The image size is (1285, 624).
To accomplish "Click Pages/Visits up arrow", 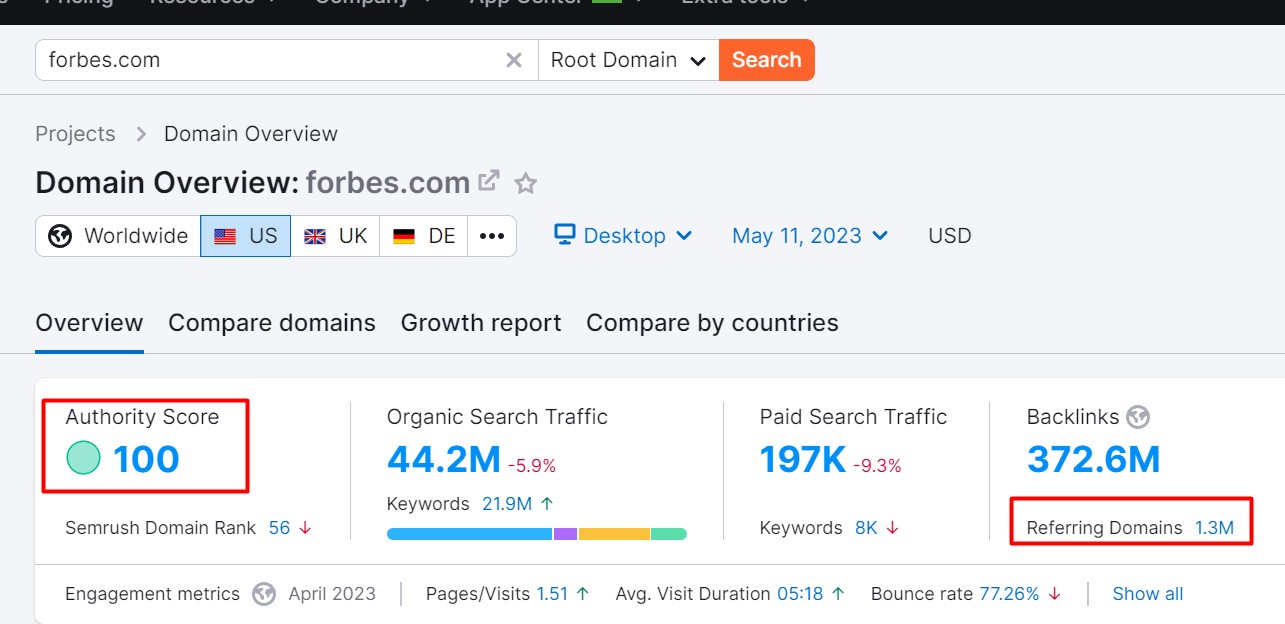I will pyautogui.click(x=582, y=594).
